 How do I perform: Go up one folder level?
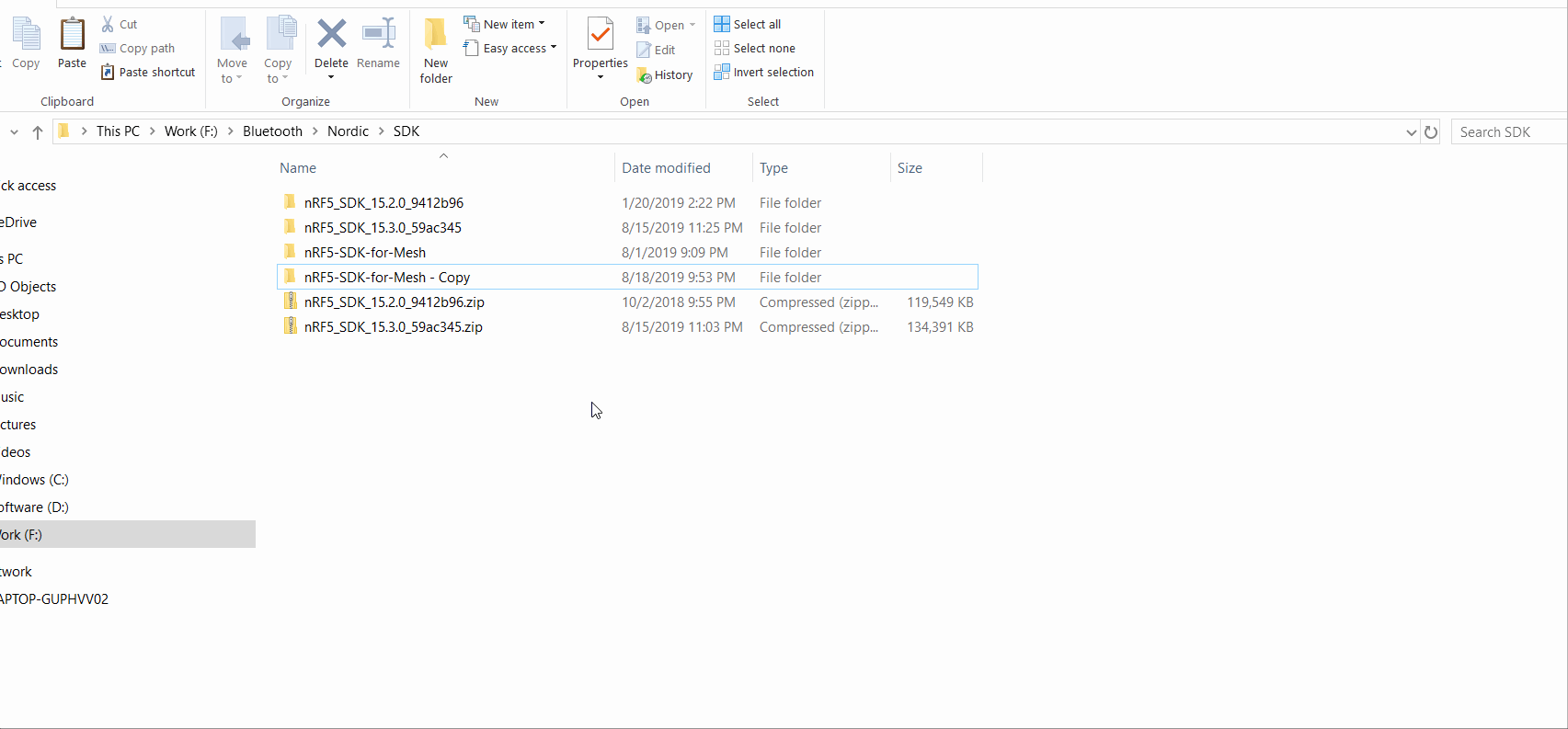(38, 132)
